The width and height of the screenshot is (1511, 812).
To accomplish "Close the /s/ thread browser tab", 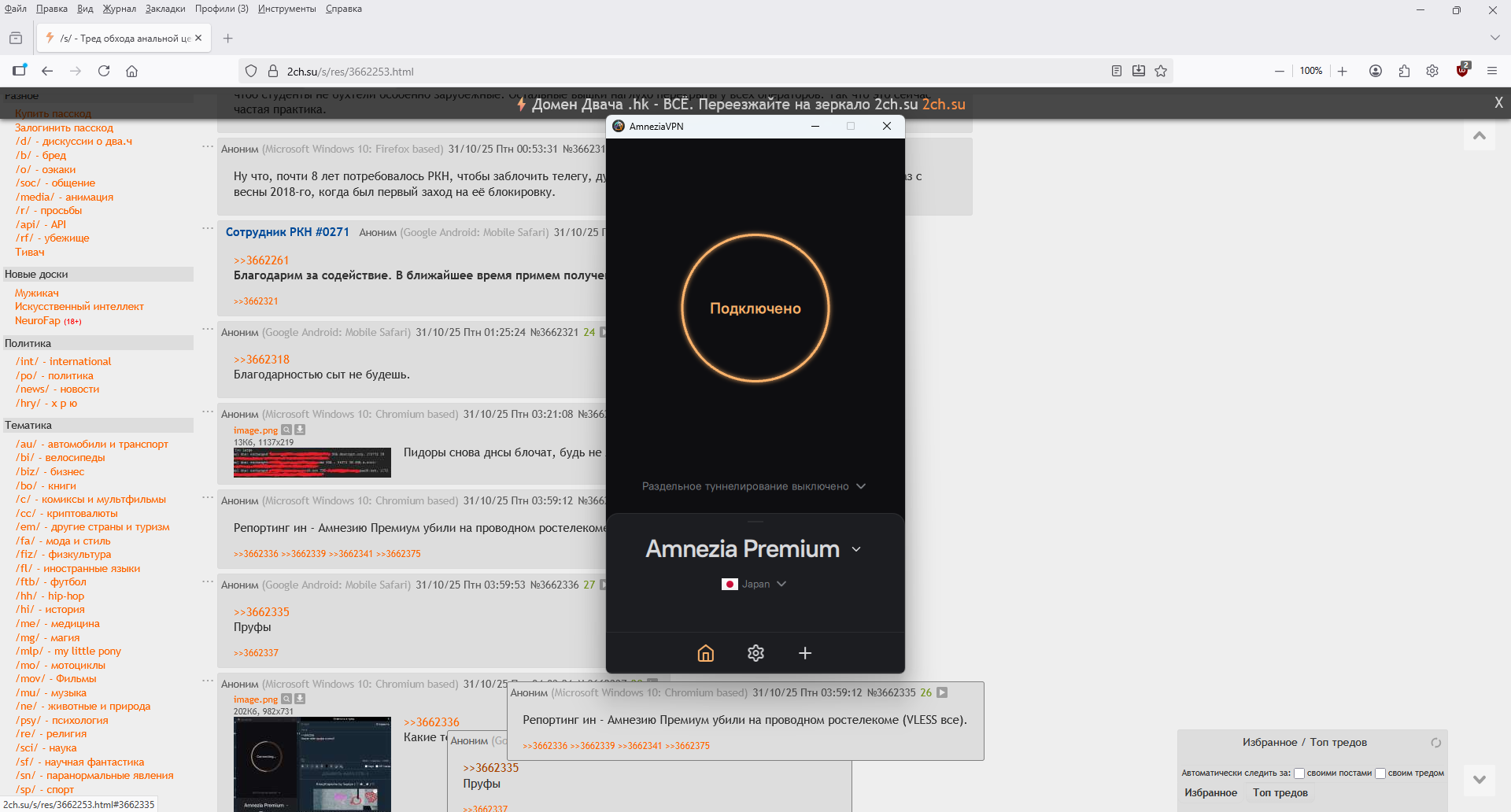I will pyautogui.click(x=198, y=38).
